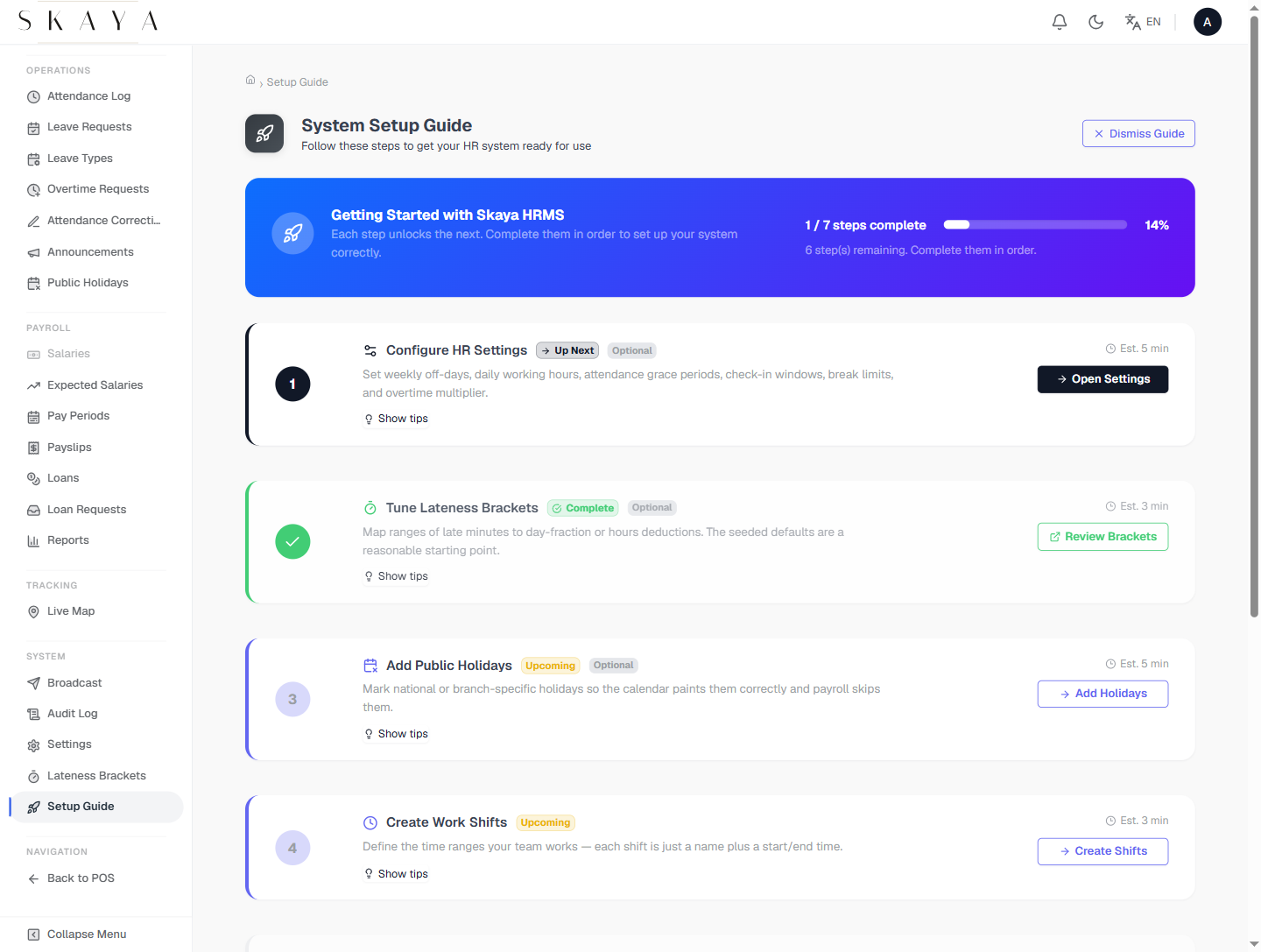This screenshot has width=1261, height=952.
Task: Click System Setup Guide header rocket icon
Action: coord(264,133)
